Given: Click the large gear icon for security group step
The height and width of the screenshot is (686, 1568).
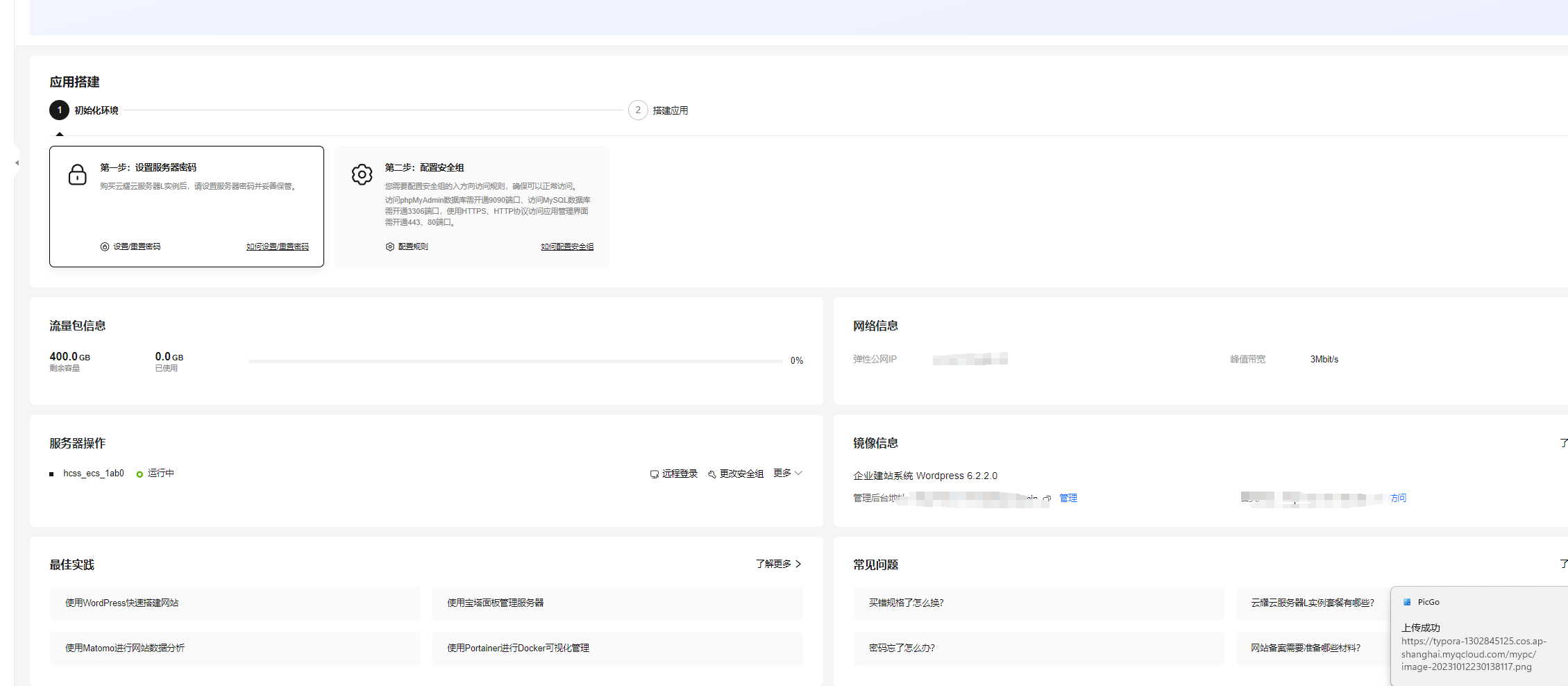Looking at the screenshot, I should [x=362, y=174].
